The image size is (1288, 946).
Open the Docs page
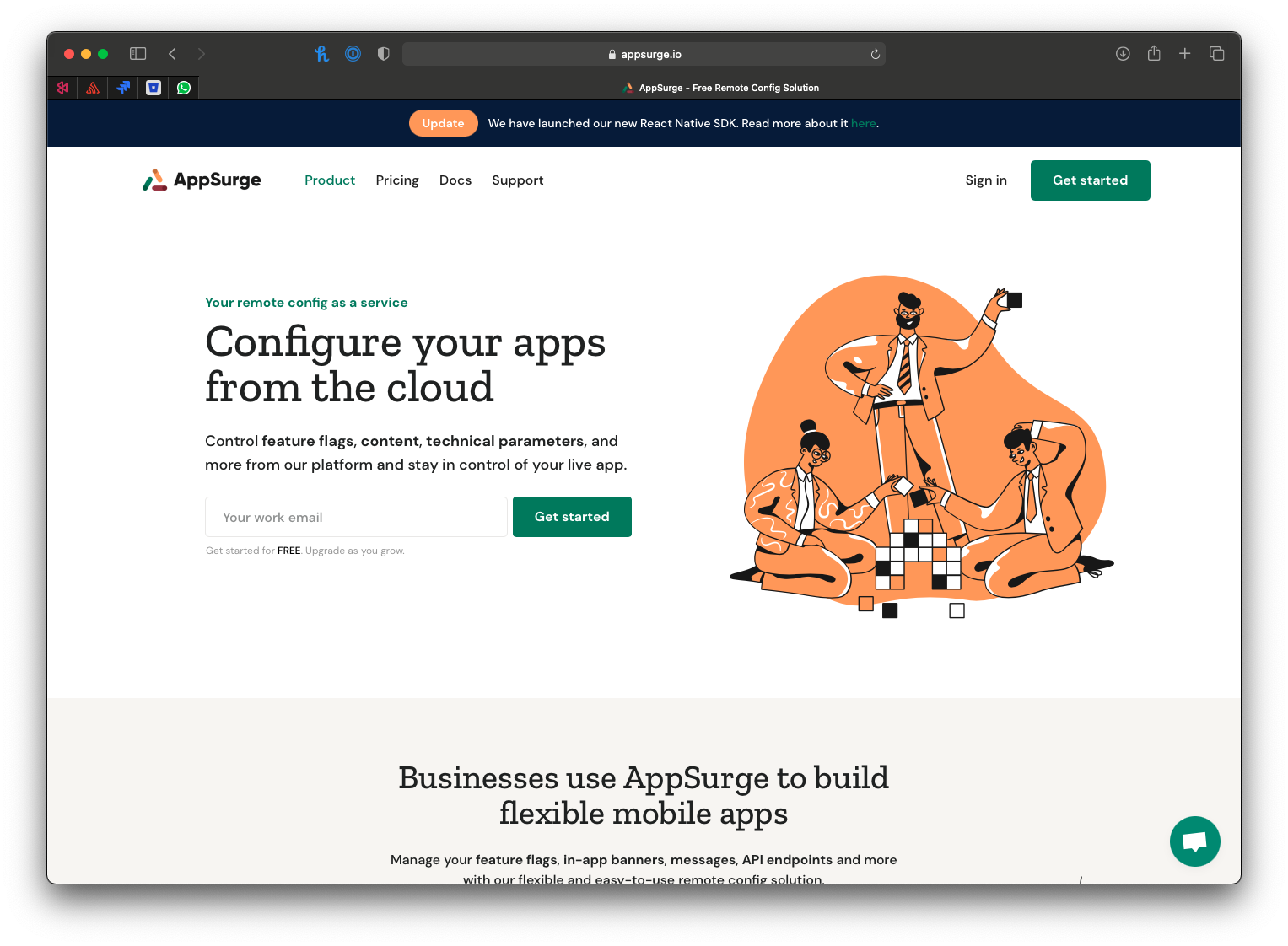coord(455,180)
